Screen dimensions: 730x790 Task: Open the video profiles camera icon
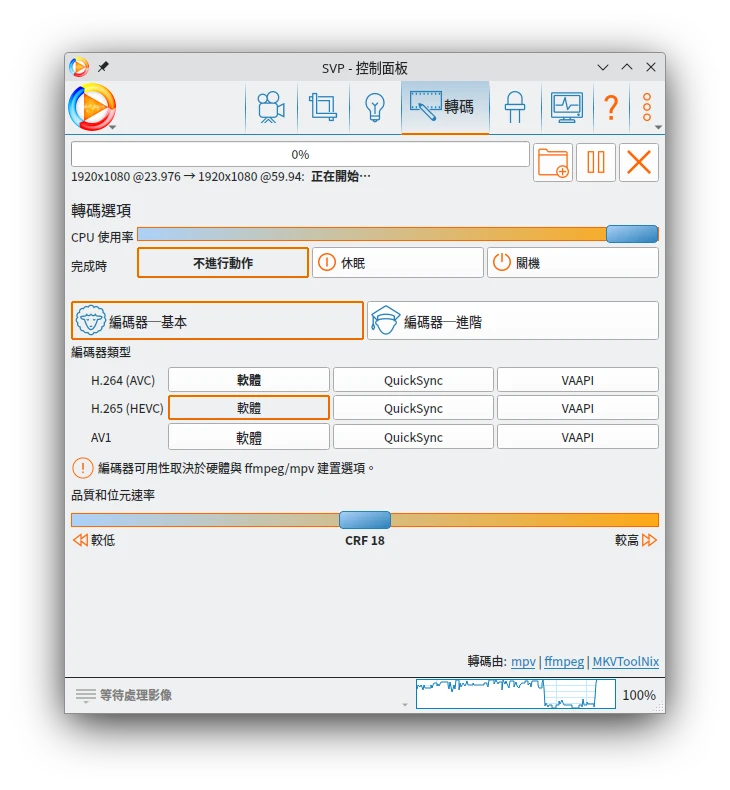click(x=270, y=107)
